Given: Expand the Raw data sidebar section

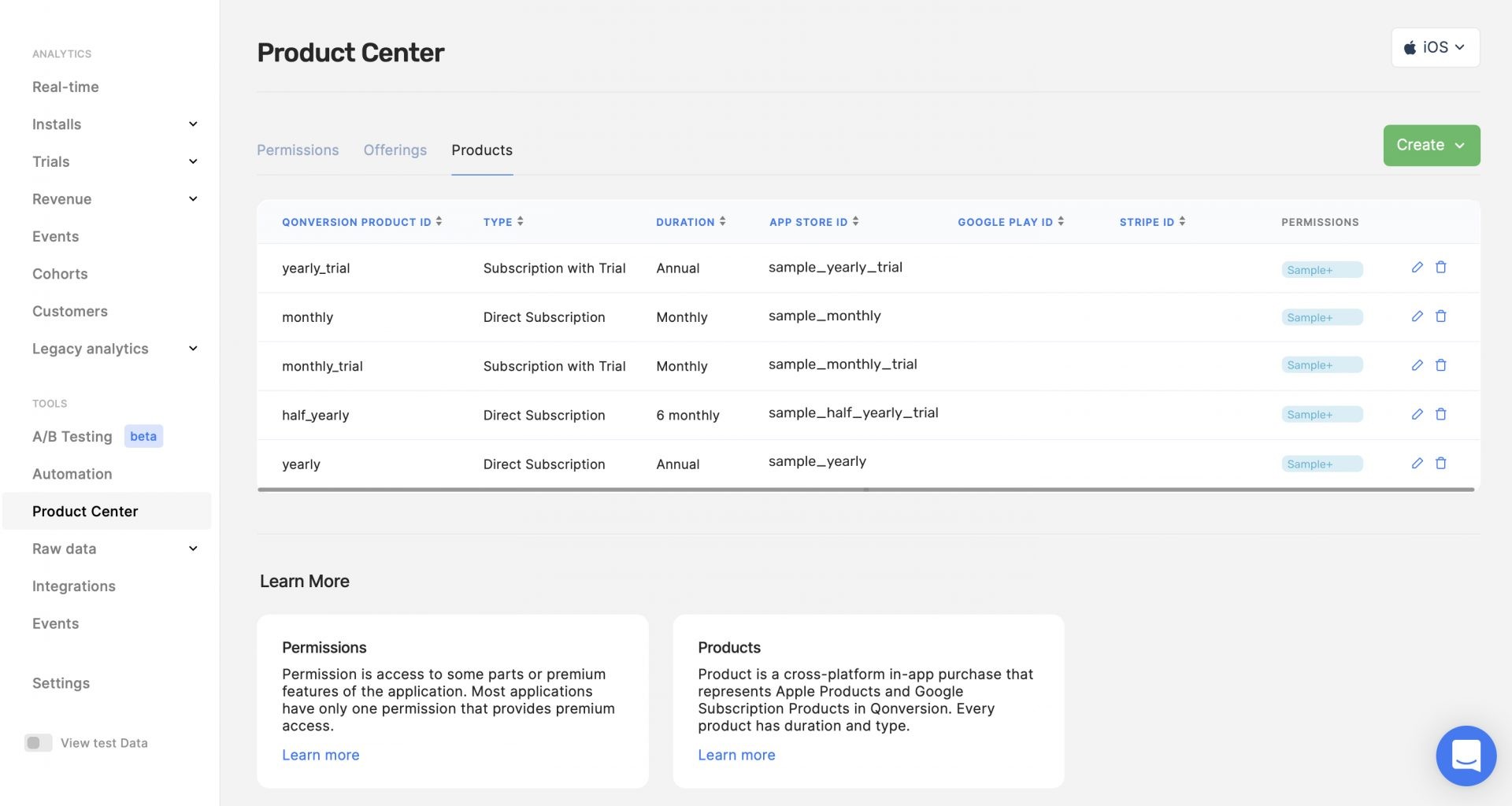Looking at the screenshot, I should pyautogui.click(x=193, y=548).
